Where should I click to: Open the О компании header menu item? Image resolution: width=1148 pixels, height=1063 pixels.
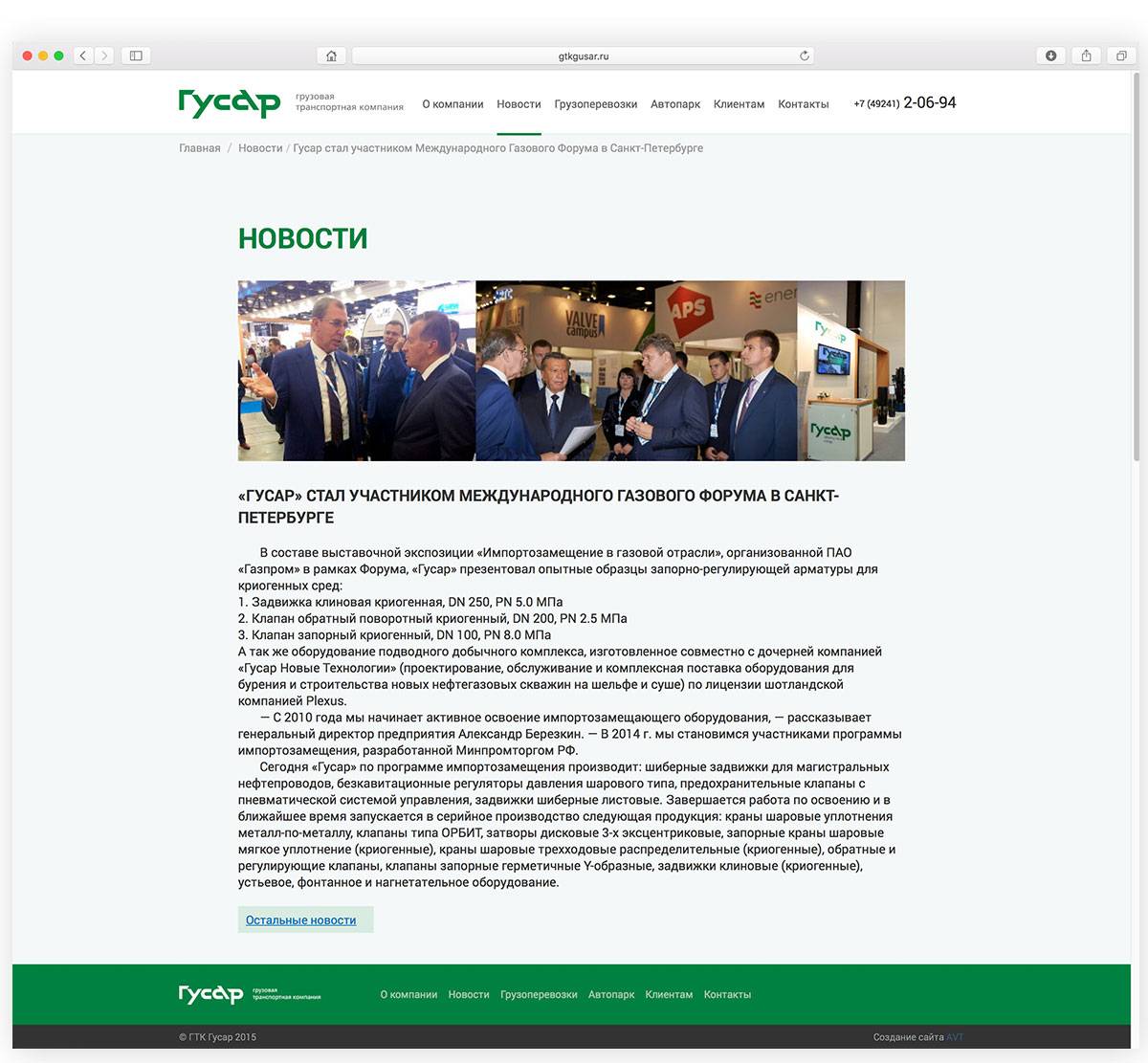point(453,104)
